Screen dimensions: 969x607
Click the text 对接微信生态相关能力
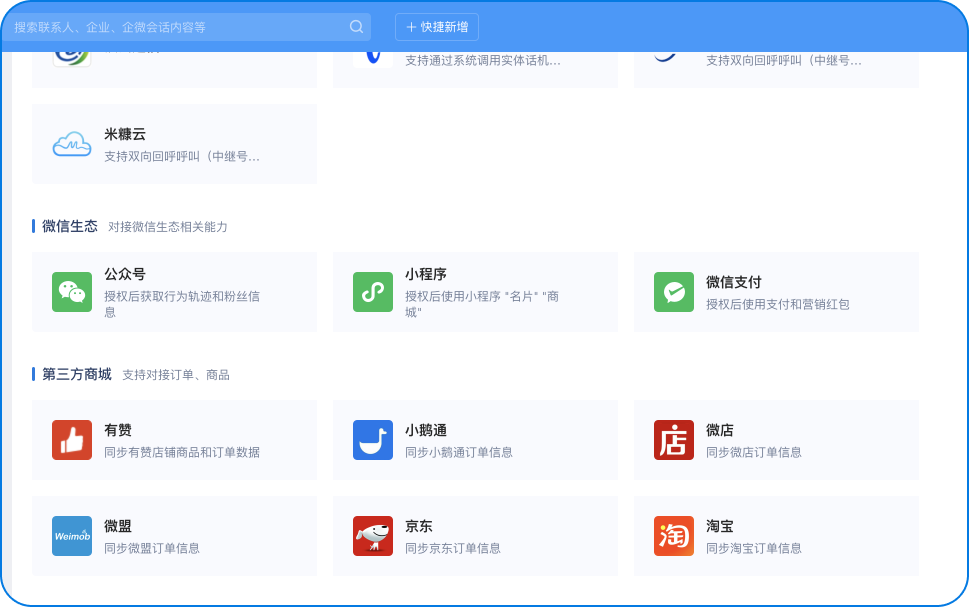168,227
